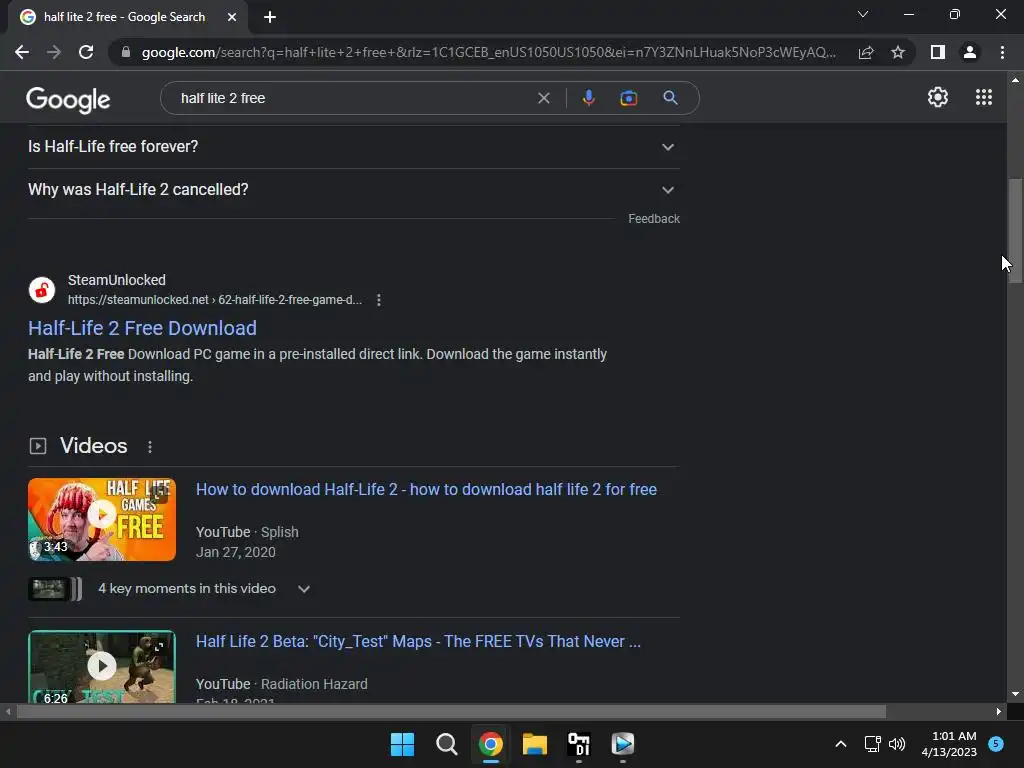The height and width of the screenshot is (768, 1024).
Task: Open the Google apps grid
Action: [x=984, y=97]
